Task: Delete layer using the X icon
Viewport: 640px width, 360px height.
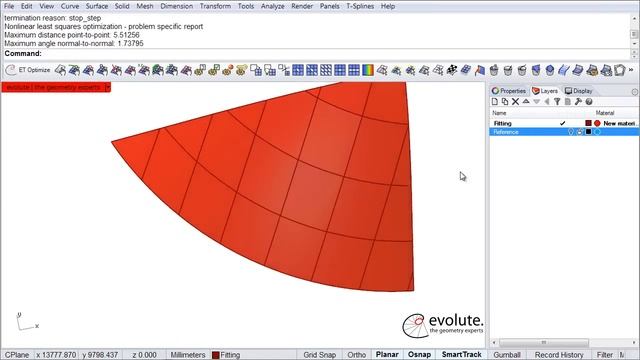Action: pyautogui.click(x=516, y=102)
